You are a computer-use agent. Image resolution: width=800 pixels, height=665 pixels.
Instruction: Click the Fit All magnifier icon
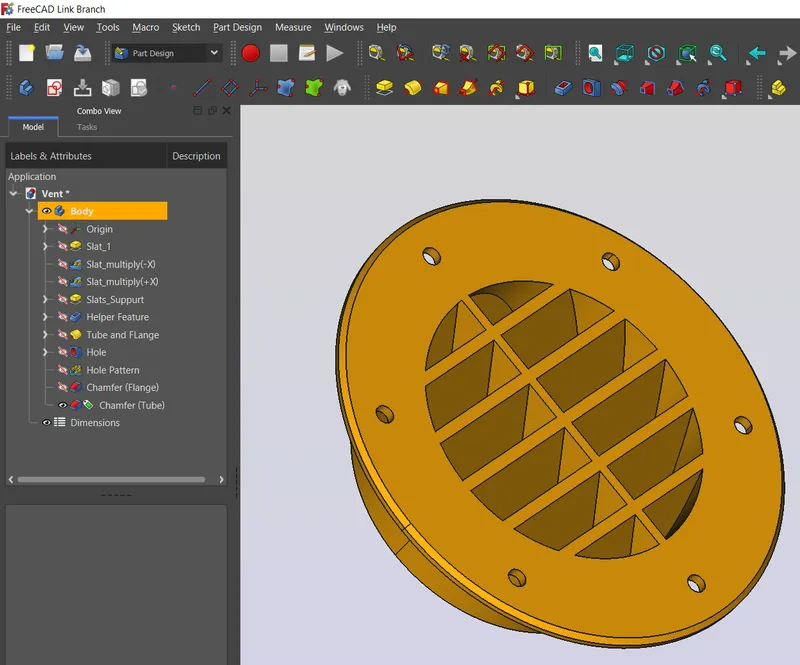coord(595,53)
